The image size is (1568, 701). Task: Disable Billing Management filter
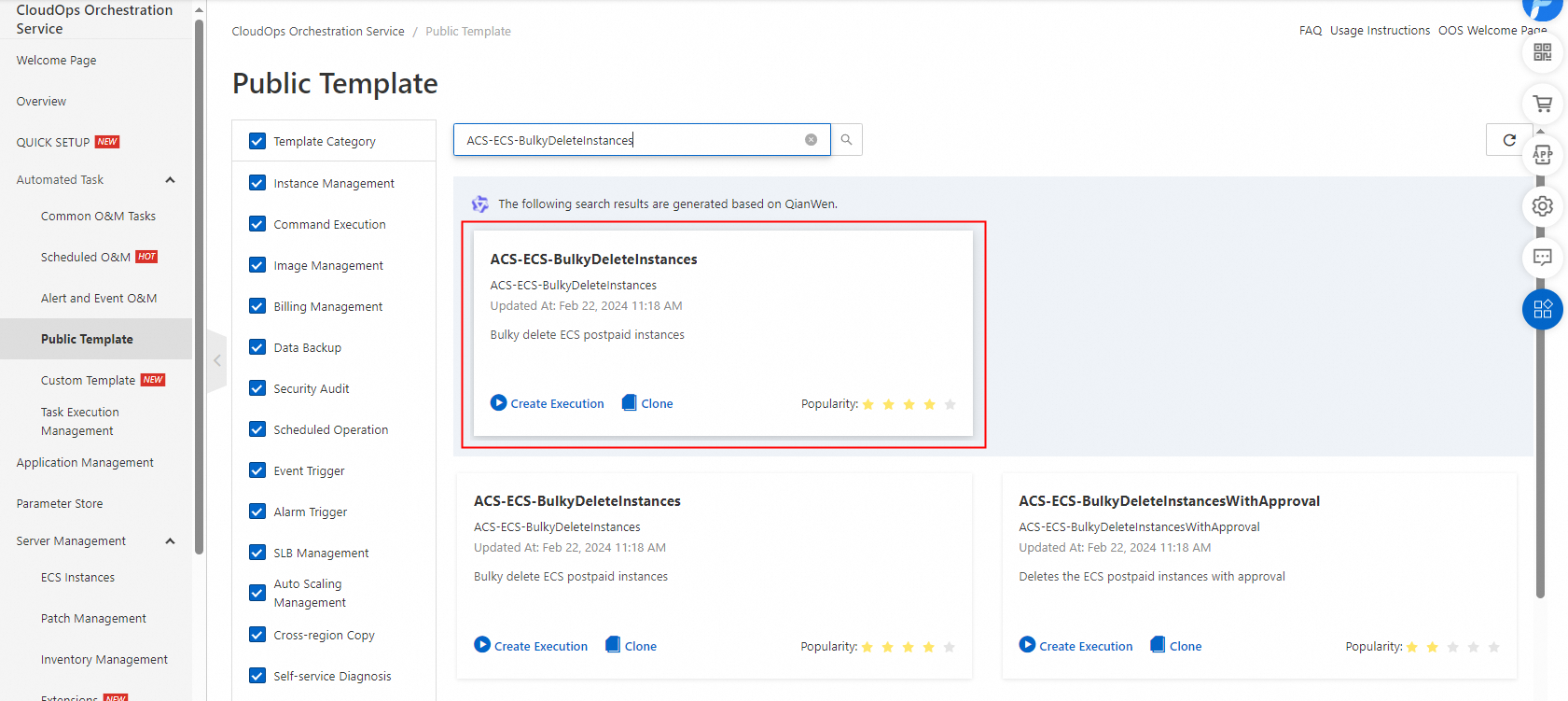click(257, 306)
